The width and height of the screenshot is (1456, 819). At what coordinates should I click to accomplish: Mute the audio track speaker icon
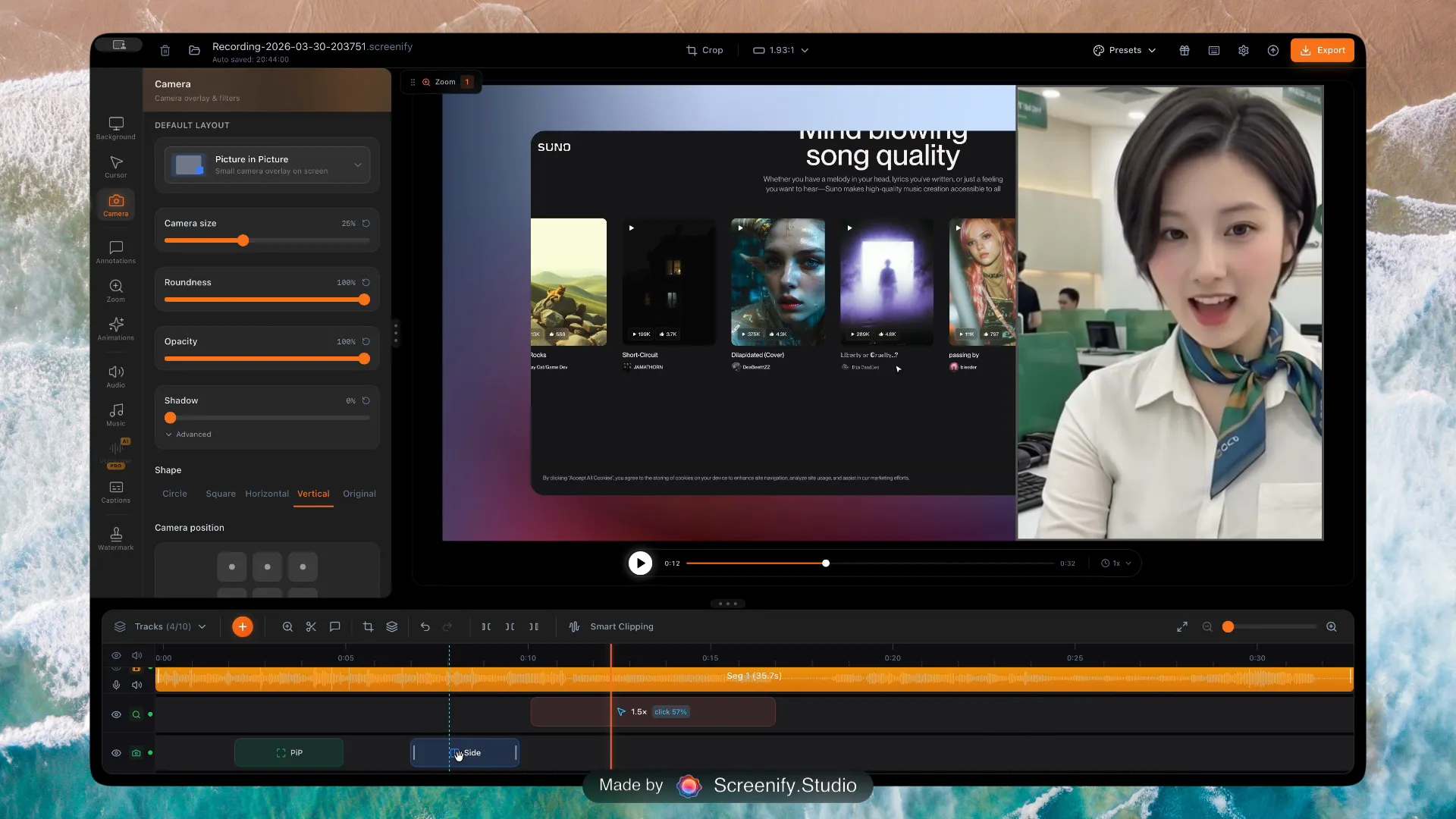pos(137,685)
